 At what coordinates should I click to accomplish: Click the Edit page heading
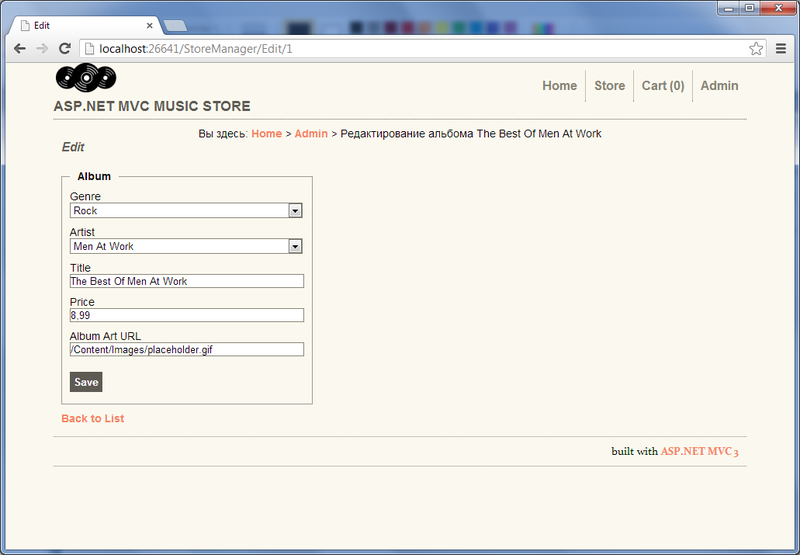73,147
